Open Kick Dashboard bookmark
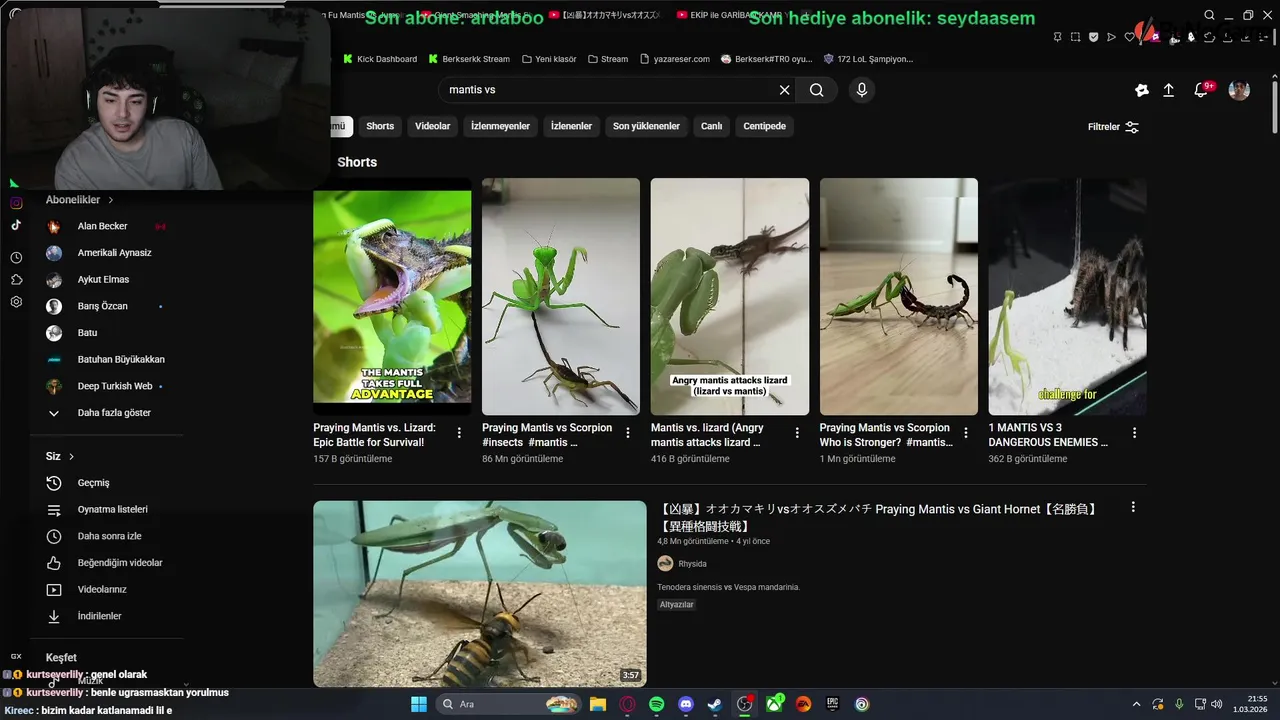The image size is (1280, 720). pos(380,59)
